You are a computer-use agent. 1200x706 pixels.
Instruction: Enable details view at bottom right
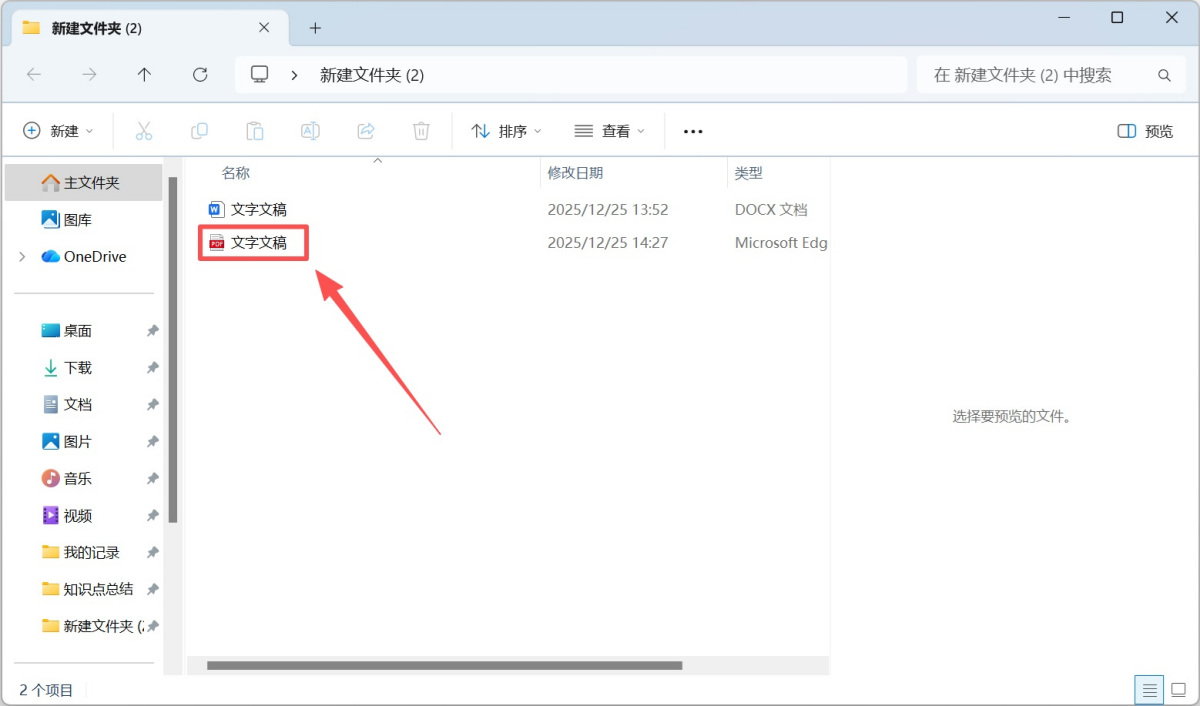pos(1149,689)
